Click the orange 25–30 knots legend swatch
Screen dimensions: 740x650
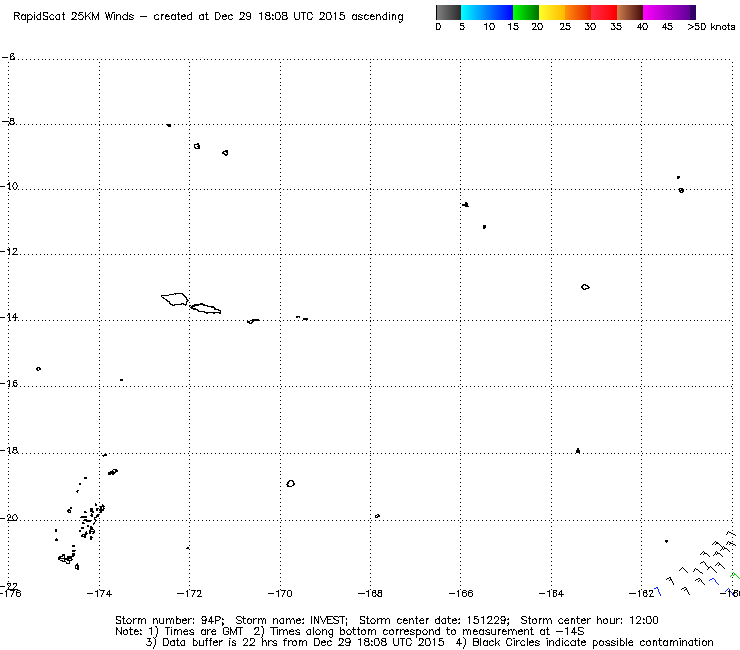pyautogui.click(x=578, y=12)
